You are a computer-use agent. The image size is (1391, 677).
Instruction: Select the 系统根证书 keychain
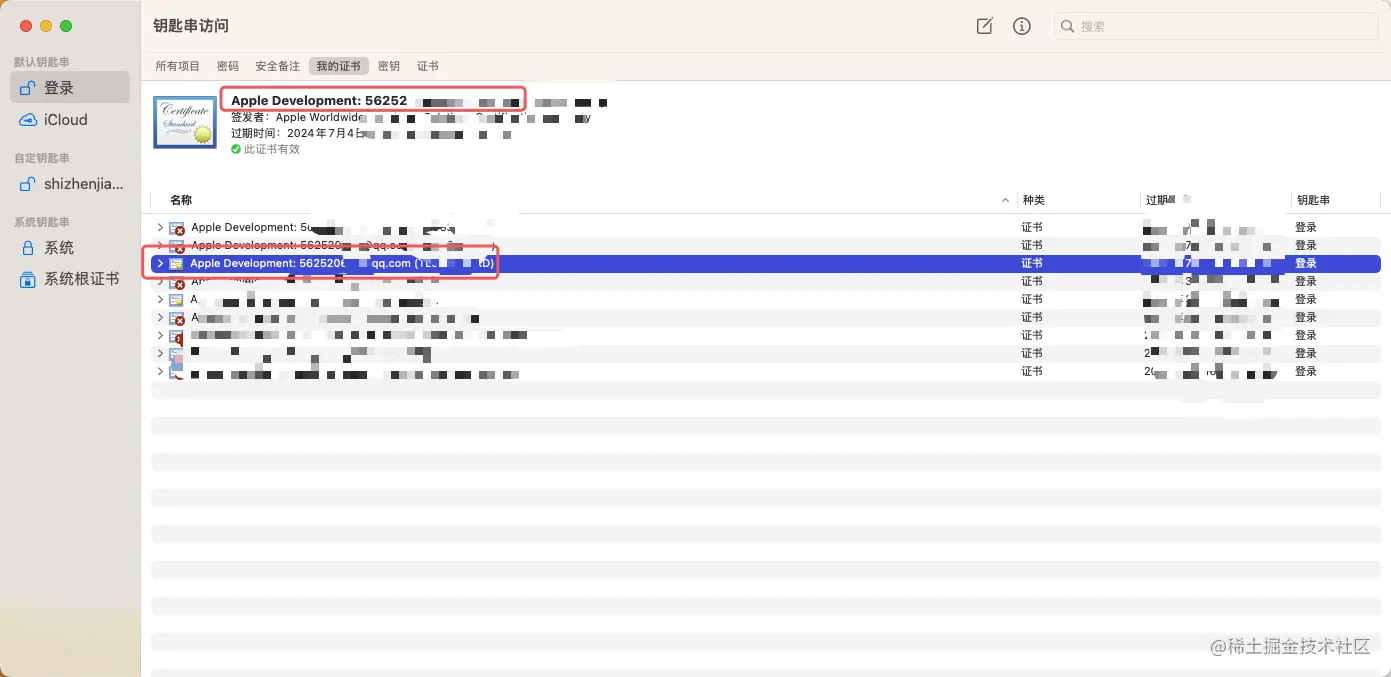[x=70, y=279]
